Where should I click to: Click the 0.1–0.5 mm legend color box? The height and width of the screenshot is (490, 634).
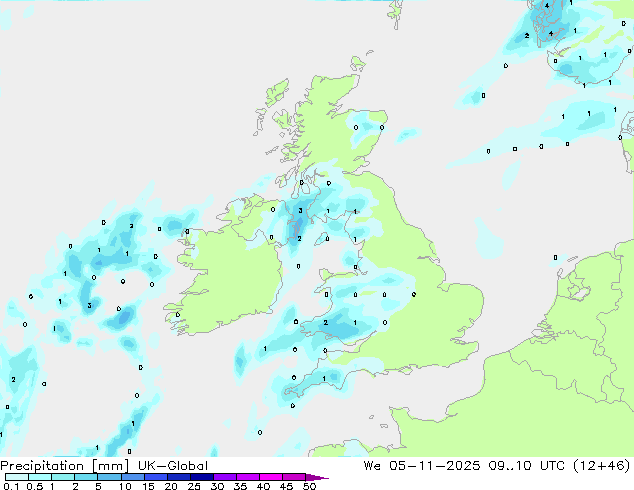point(17,477)
